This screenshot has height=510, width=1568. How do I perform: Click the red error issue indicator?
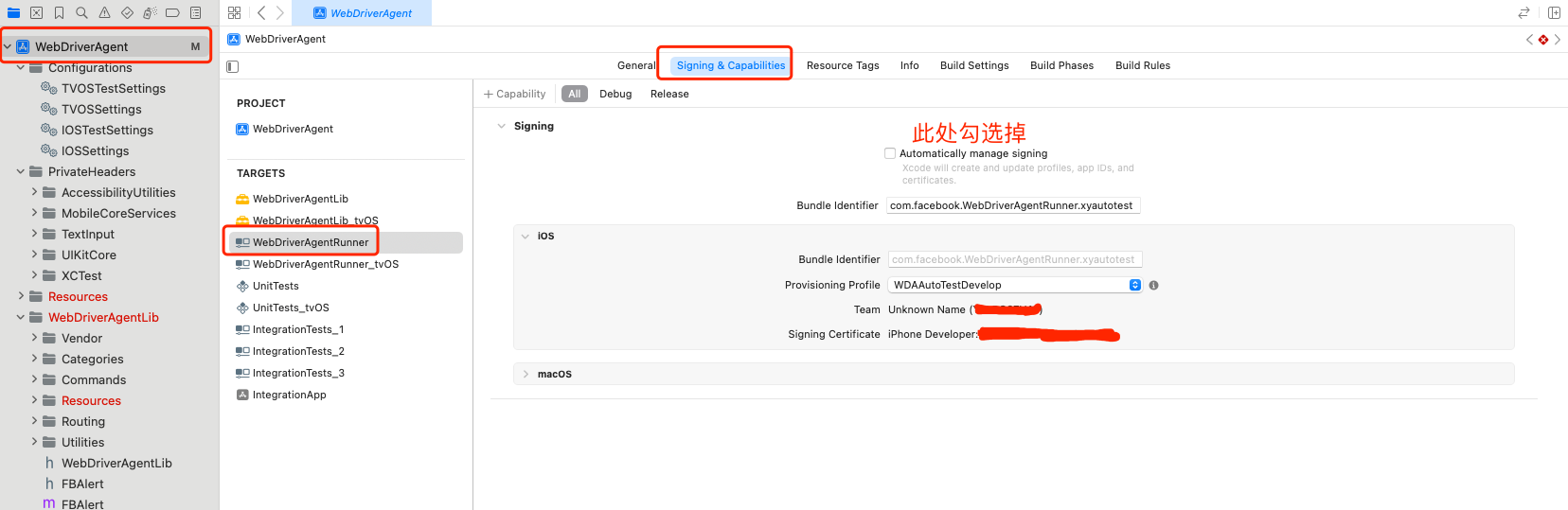tap(1543, 40)
